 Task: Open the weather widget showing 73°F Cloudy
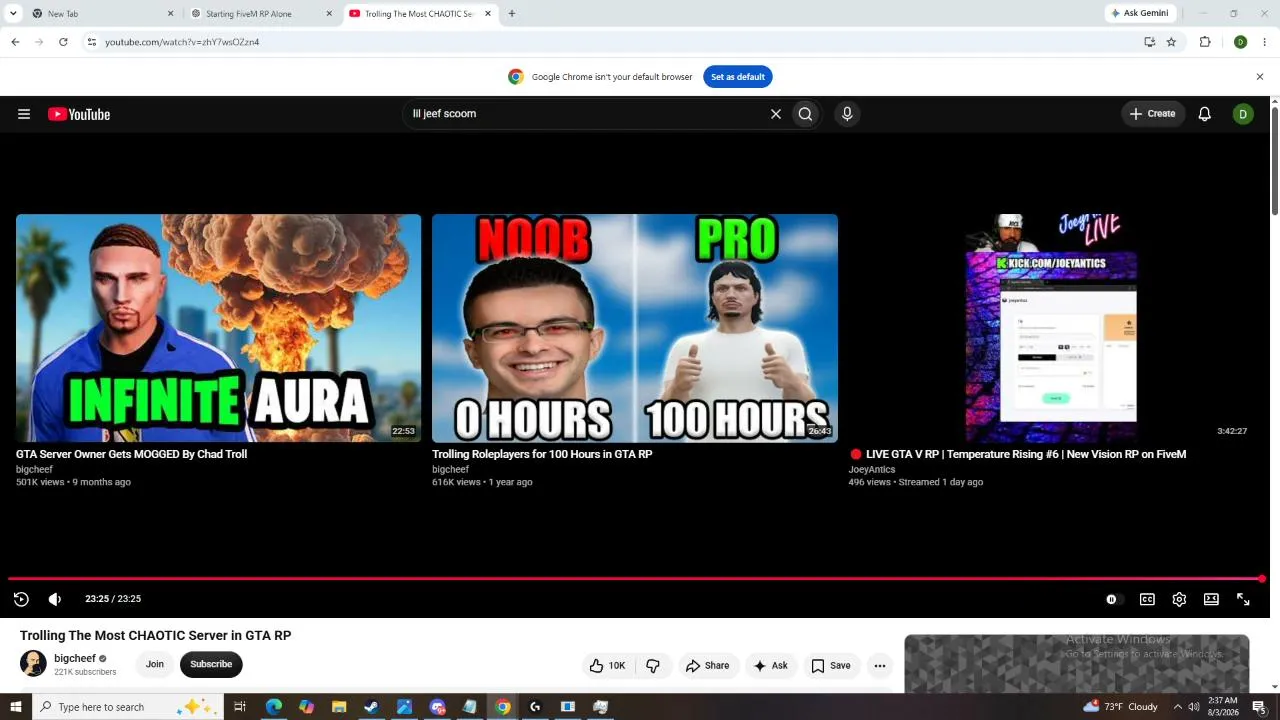(1120, 707)
